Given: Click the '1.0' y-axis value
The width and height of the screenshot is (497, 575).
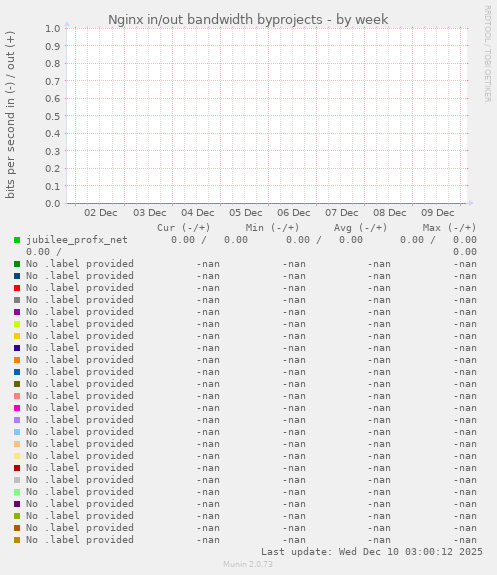Looking at the screenshot, I should (x=53, y=29).
